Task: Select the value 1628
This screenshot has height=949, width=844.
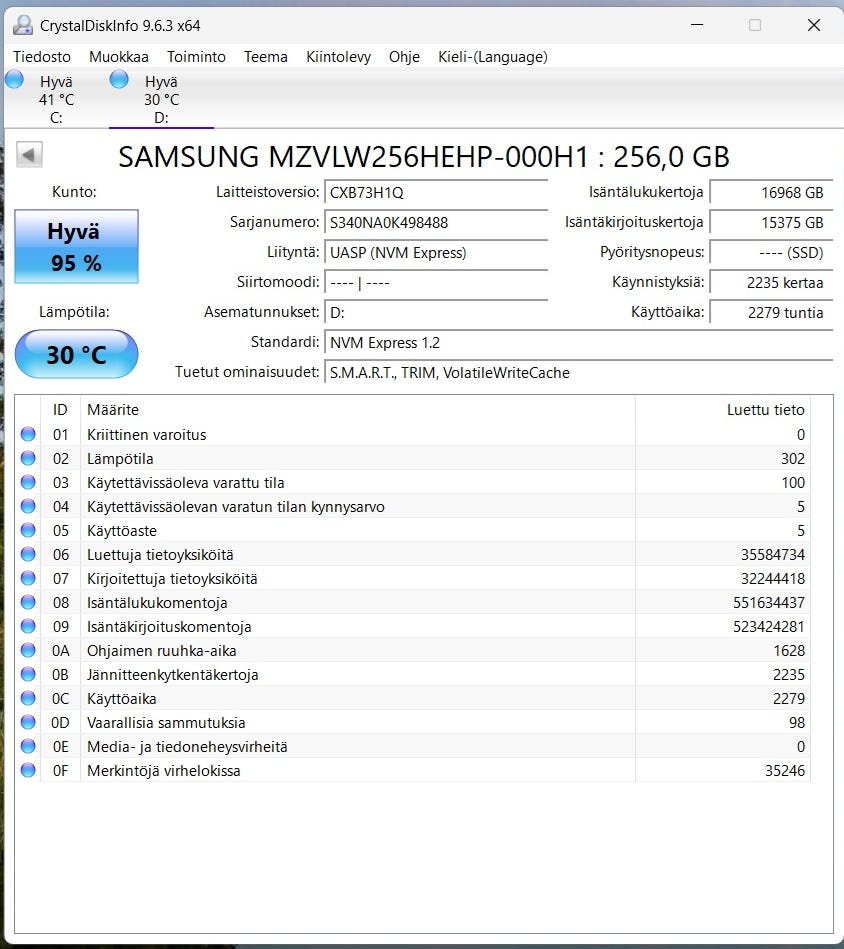Action: tap(789, 651)
